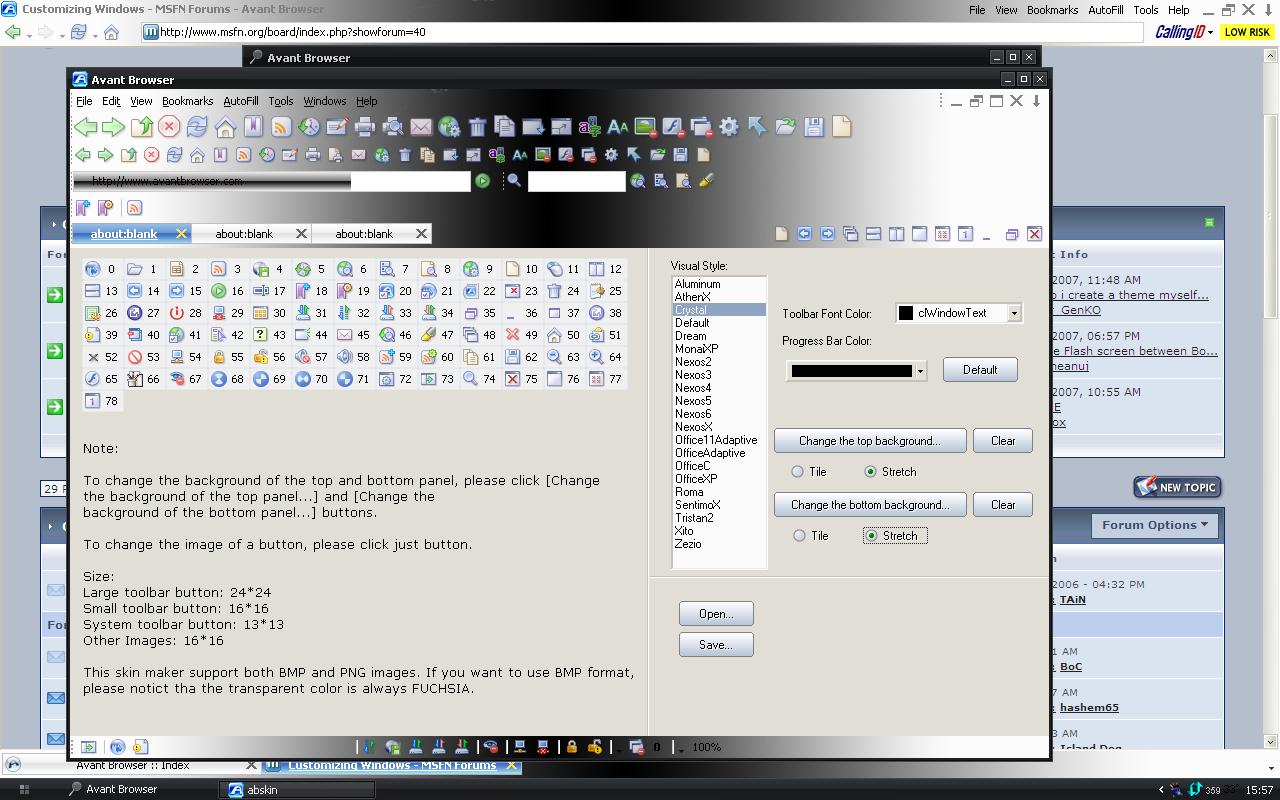Screen dimensions: 1280x800
Task: Select Tile for the top background
Action: tap(809, 472)
